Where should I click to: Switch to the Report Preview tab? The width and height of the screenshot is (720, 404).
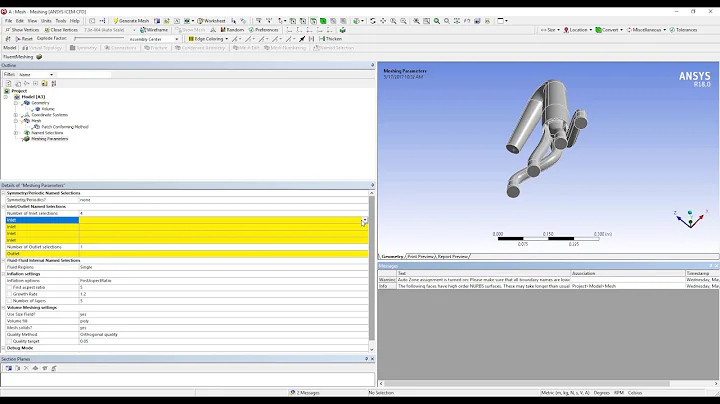453,256
